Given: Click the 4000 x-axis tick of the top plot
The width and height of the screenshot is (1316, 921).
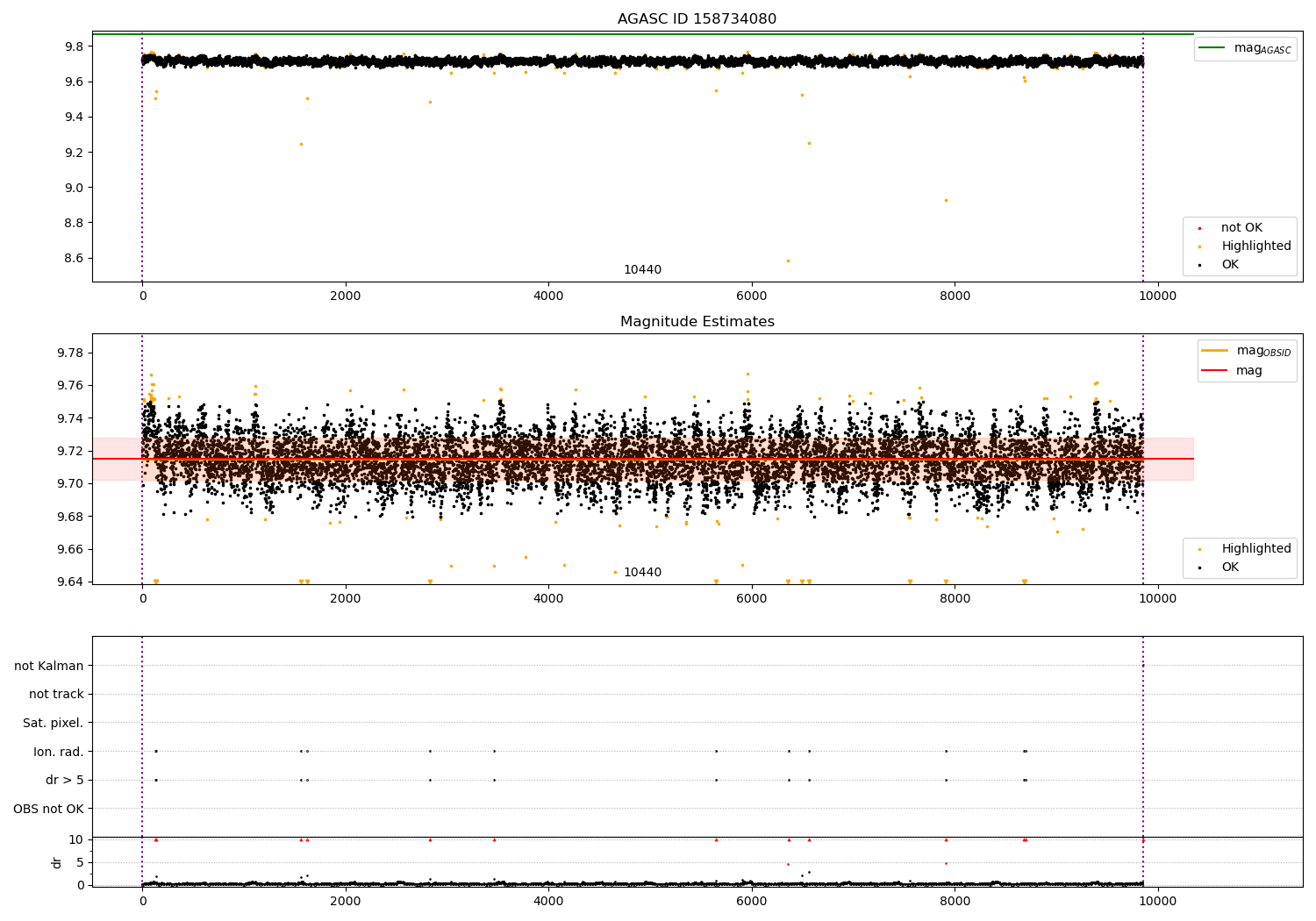Looking at the screenshot, I should click(x=548, y=296).
